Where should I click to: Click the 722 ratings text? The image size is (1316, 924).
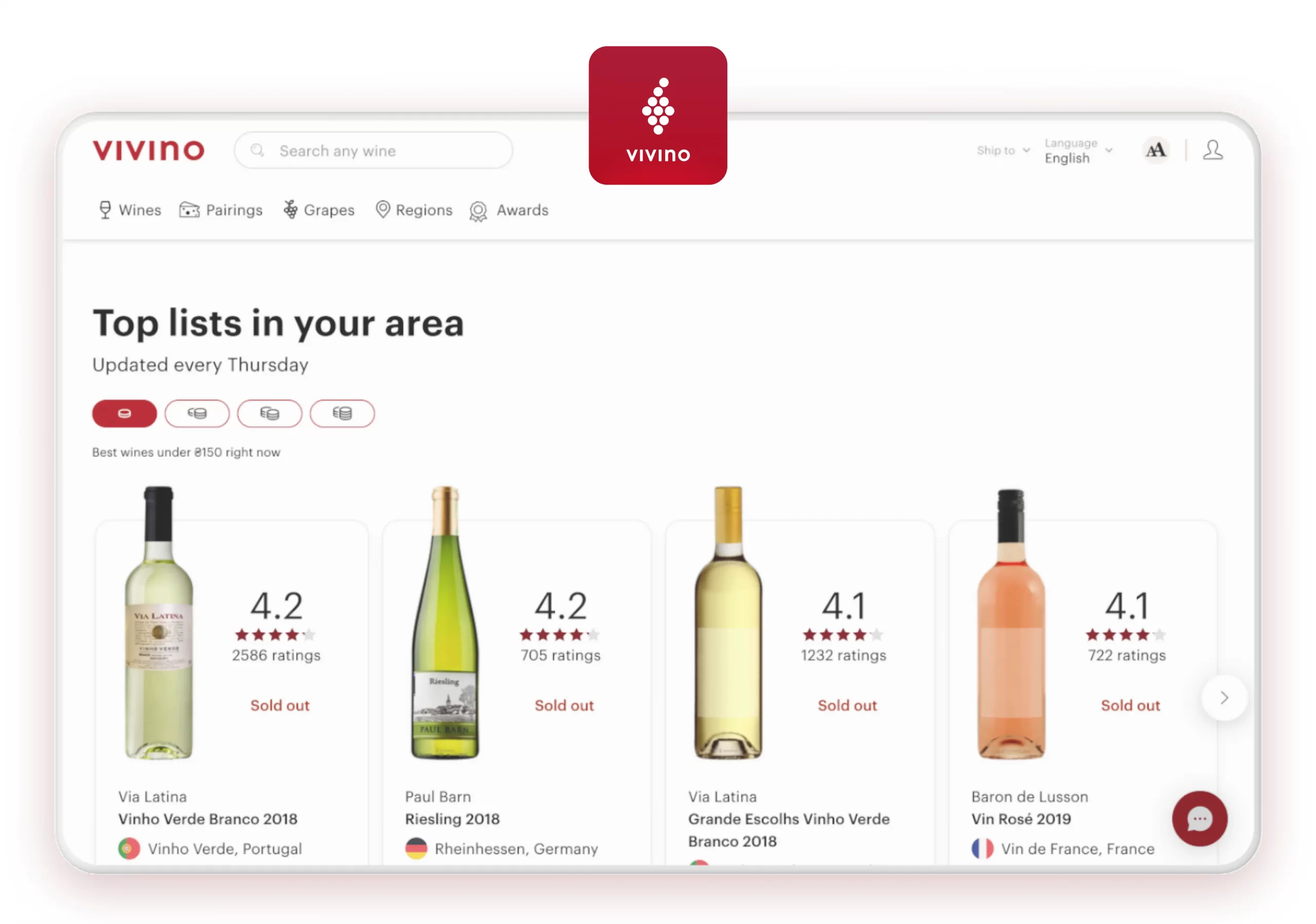[1127, 655]
